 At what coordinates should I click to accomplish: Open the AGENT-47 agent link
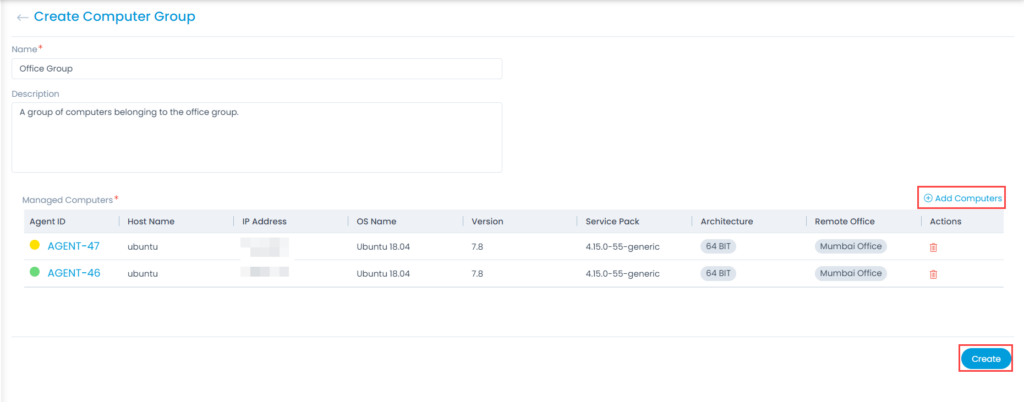(x=73, y=245)
